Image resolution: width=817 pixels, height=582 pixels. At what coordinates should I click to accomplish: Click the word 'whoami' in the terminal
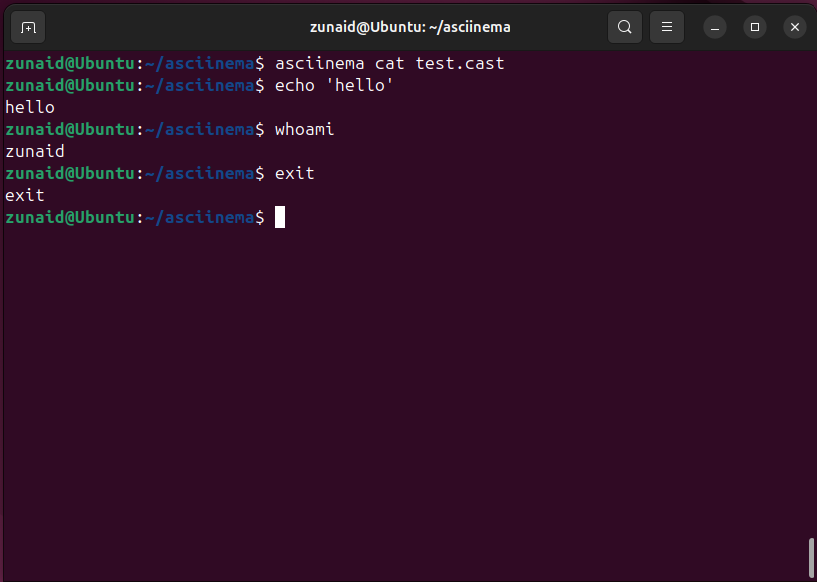[x=304, y=129]
